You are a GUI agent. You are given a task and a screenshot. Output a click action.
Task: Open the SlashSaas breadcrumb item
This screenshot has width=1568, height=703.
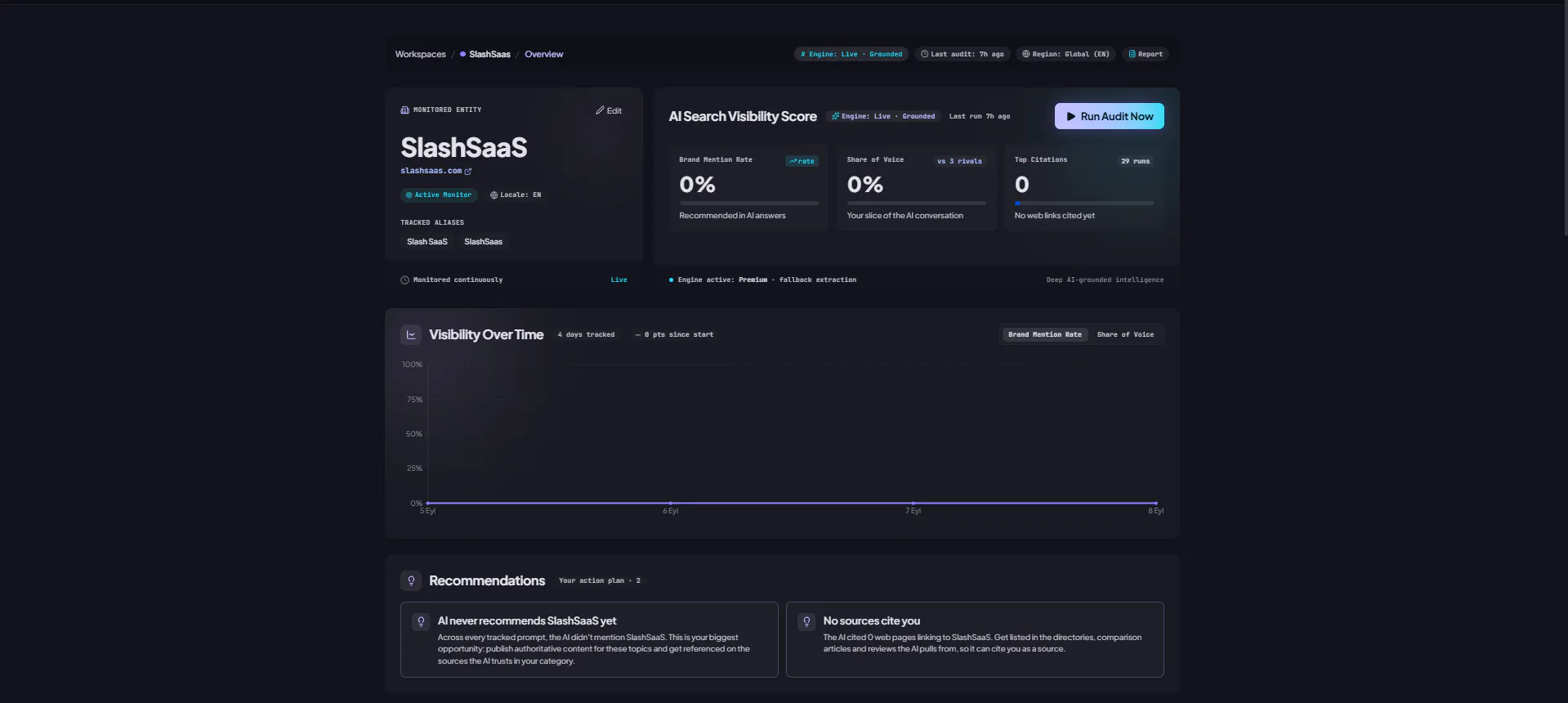(x=489, y=55)
